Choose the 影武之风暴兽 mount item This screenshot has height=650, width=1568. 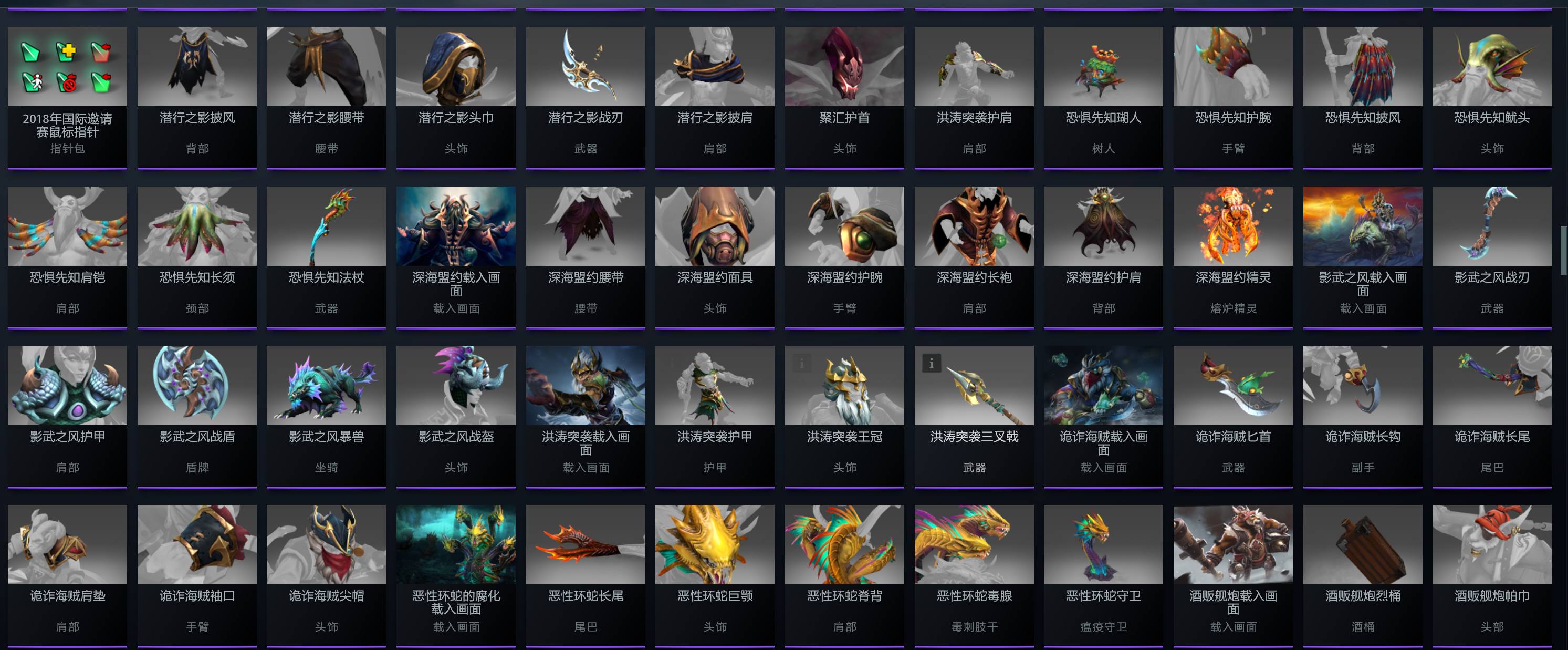coord(326,417)
